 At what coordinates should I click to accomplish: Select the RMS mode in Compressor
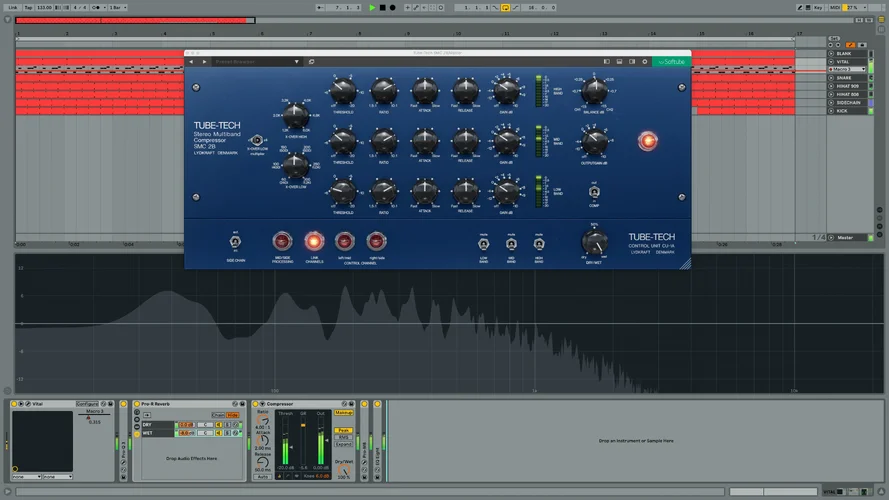coord(343,437)
